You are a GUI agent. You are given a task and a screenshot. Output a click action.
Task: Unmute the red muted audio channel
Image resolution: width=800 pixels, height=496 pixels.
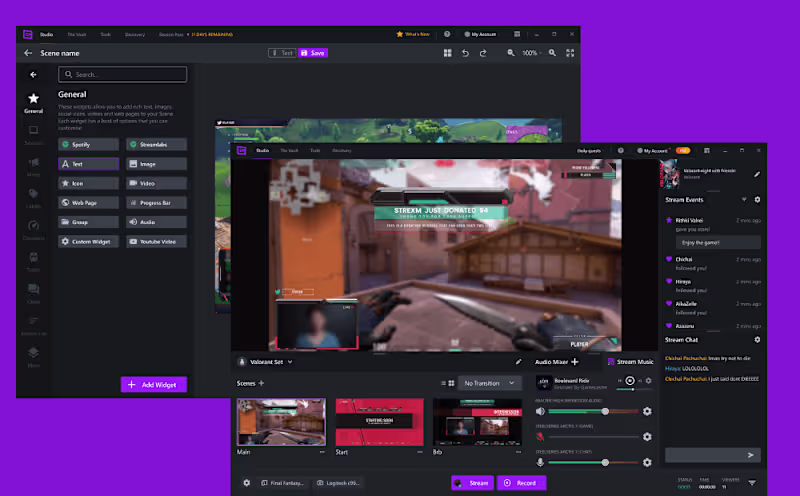pyautogui.click(x=540, y=437)
